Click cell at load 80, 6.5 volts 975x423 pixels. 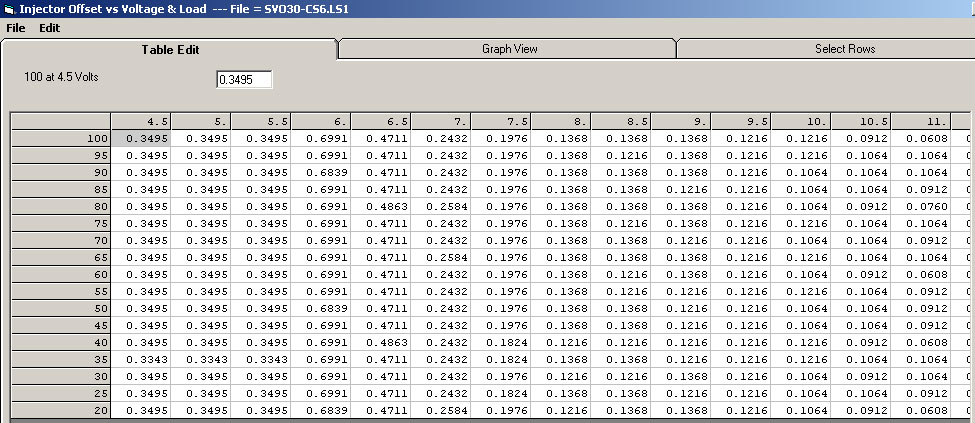[x=381, y=207]
